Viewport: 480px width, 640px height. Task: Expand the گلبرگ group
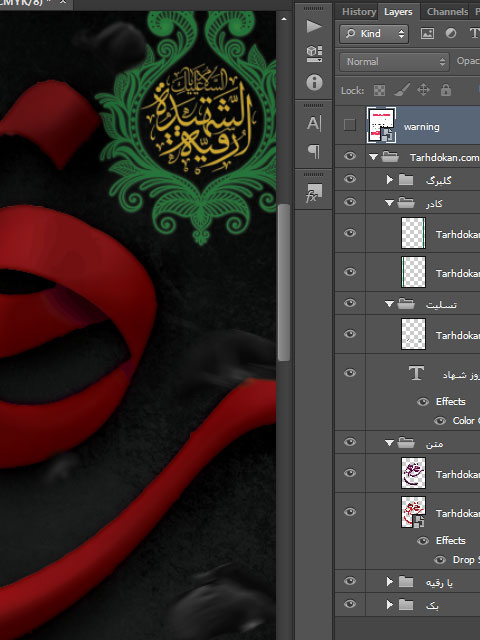pyautogui.click(x=390, y=180)
